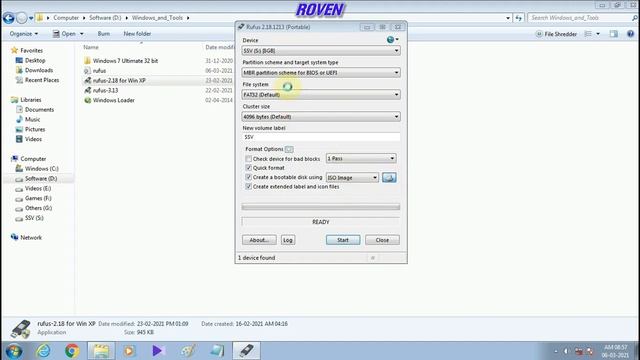Open Videos library in navigation pane
Screen dimensions: 640x360
[29, 139]
